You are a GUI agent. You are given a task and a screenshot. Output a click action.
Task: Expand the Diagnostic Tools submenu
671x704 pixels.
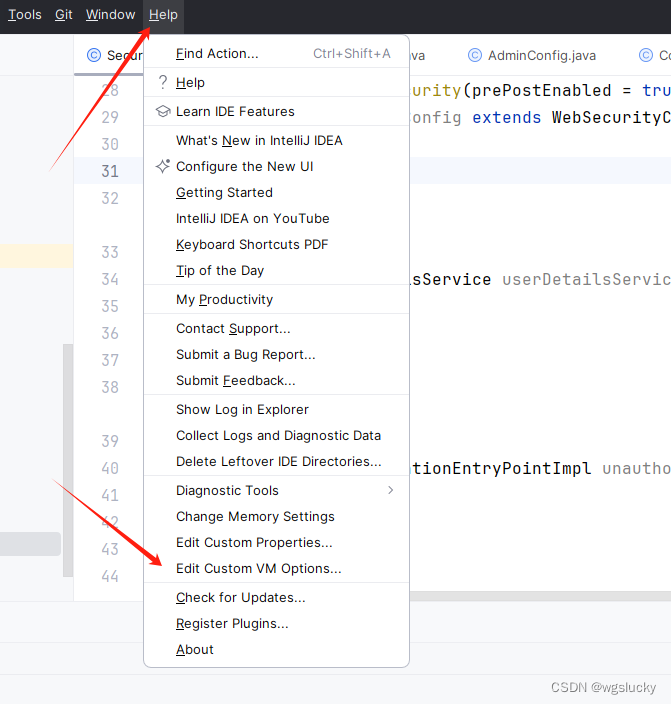pyautogui.click(x=276, y=491)
